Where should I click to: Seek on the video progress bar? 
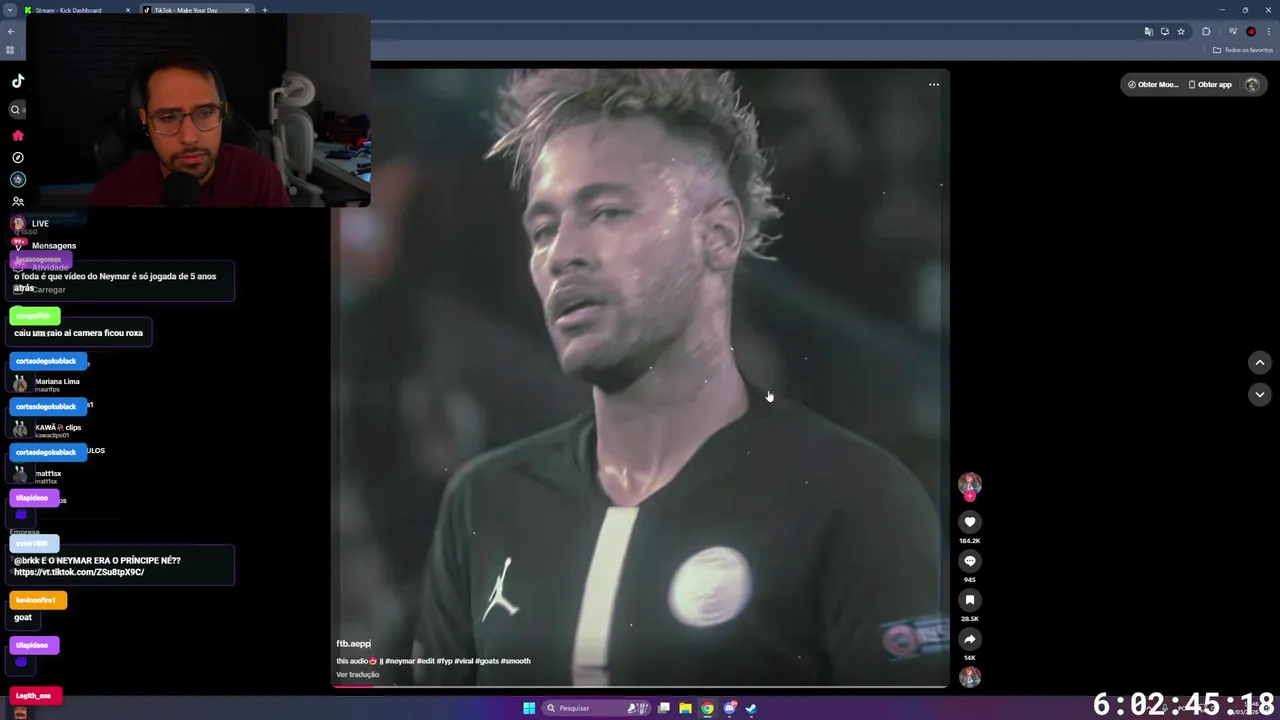tap(640, 687)
